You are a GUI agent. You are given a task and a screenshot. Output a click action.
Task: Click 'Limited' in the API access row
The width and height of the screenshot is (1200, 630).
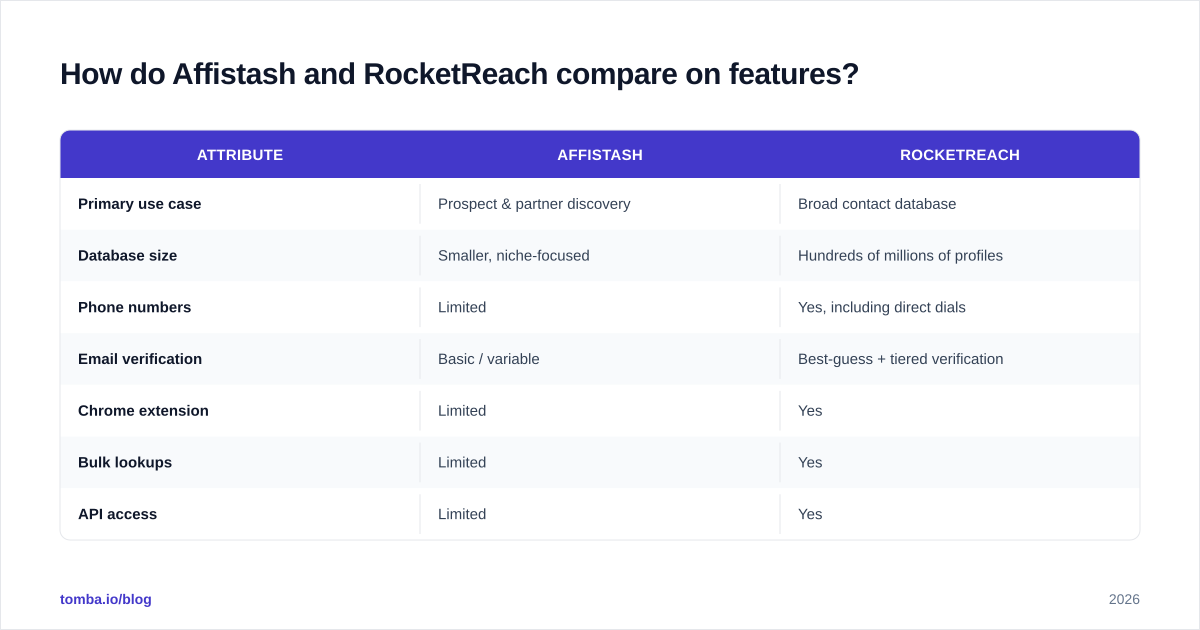(x=462, y=514)
